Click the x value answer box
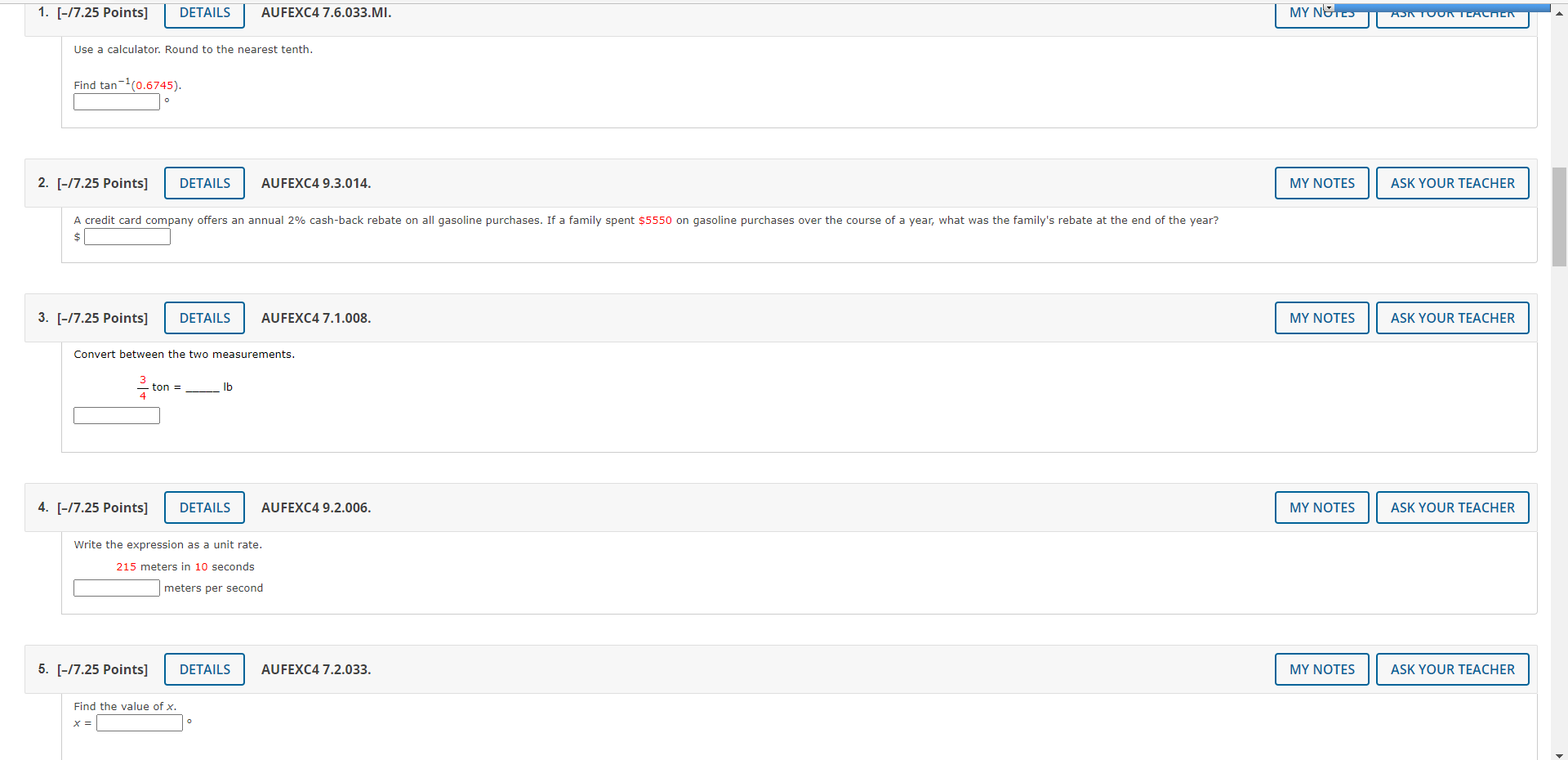Image resolution: width=1568 pixels, height=760 pixels. 139,722
